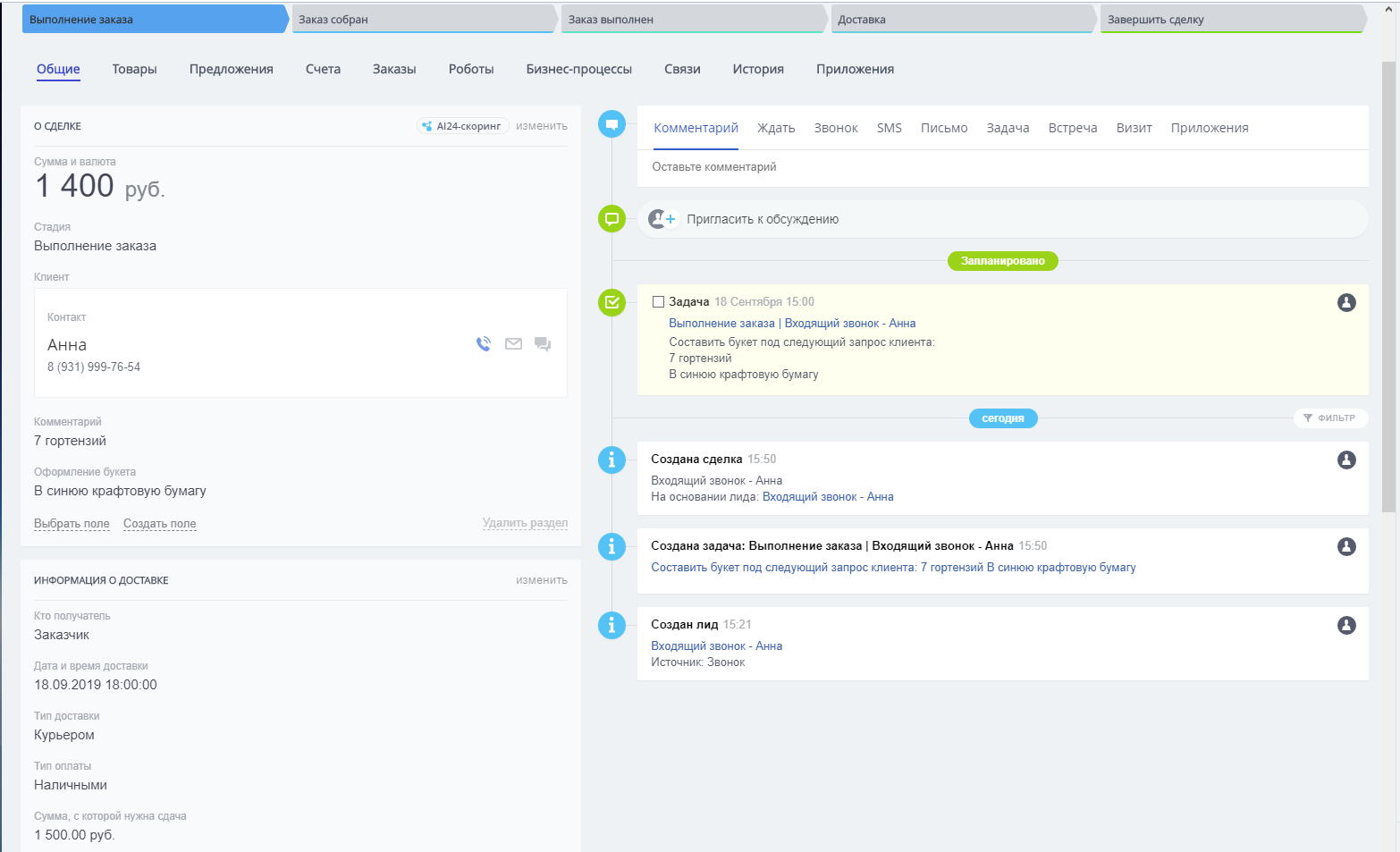The image size is (1400, 852).
Task: Open the Звонок tab in the timeline
Action: pyautogui.click(x=835, y=129)
